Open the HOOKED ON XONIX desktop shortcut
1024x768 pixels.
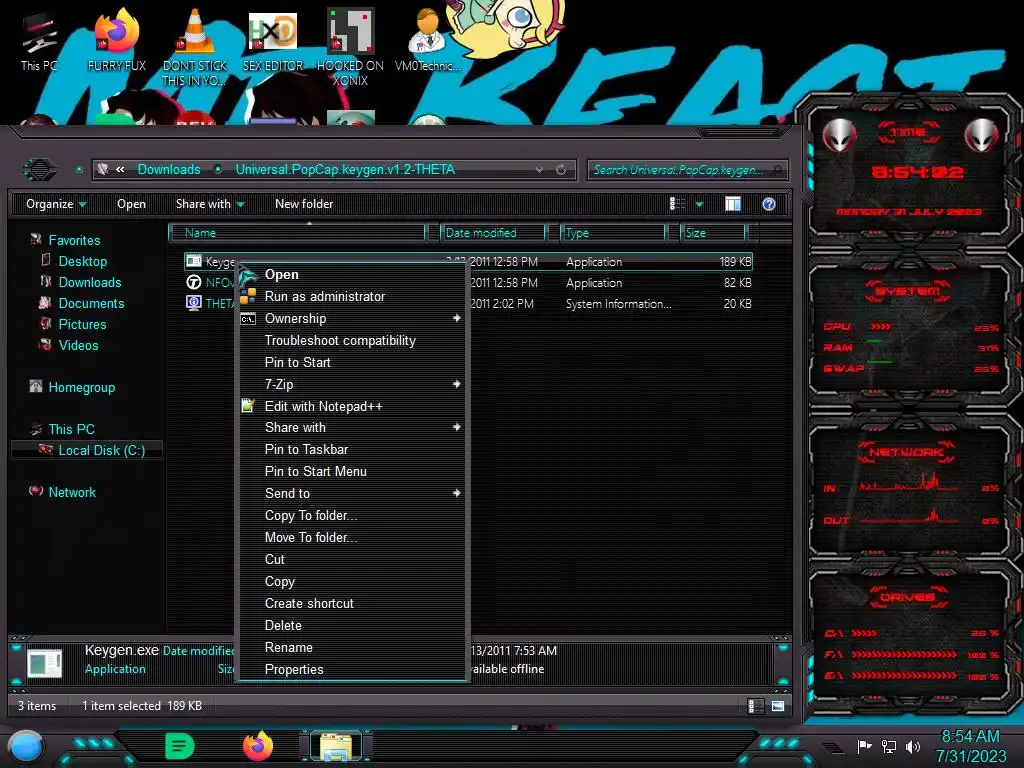pos(350,47)
